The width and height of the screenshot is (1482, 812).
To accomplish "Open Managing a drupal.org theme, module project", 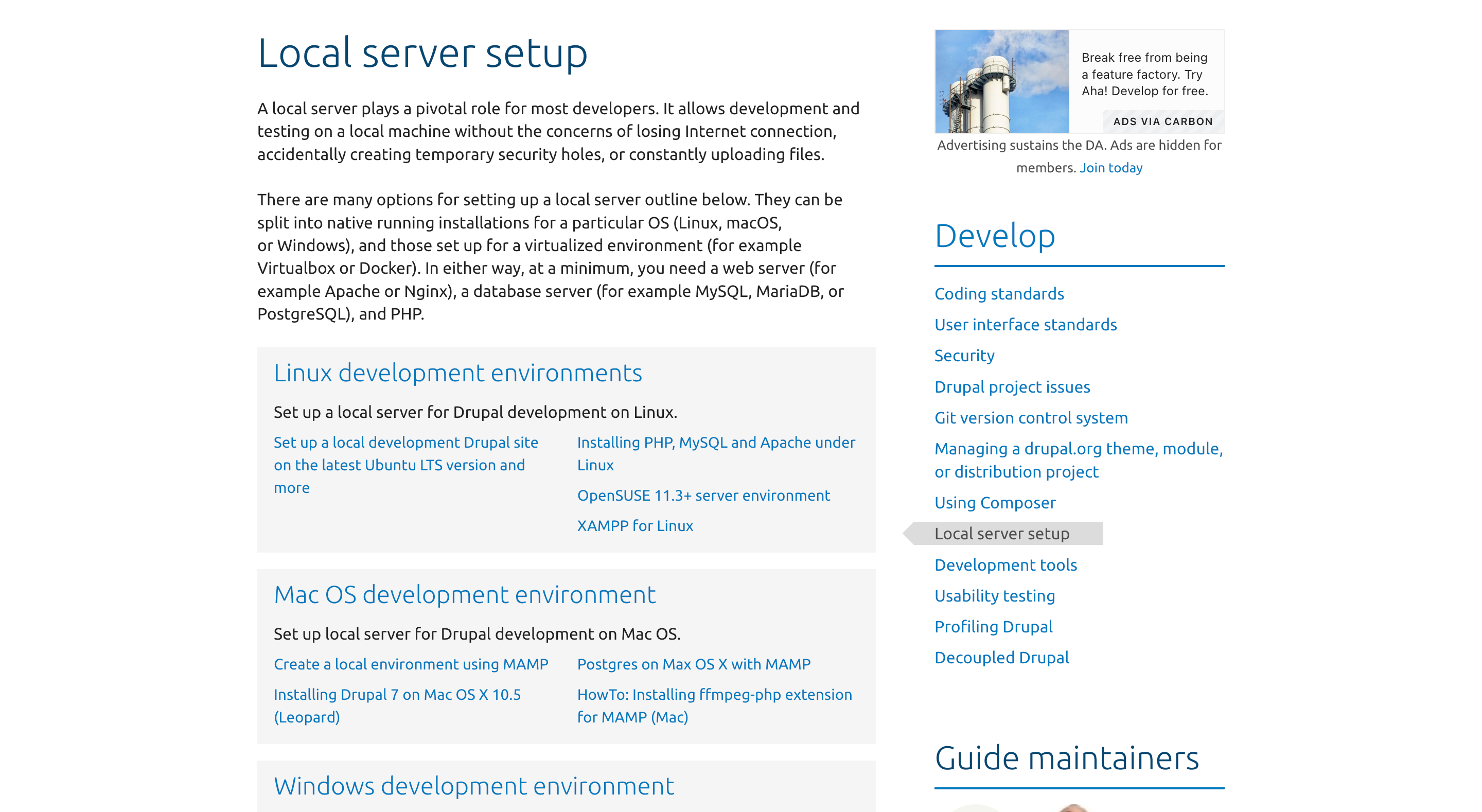I will [x=1078, y=460].
